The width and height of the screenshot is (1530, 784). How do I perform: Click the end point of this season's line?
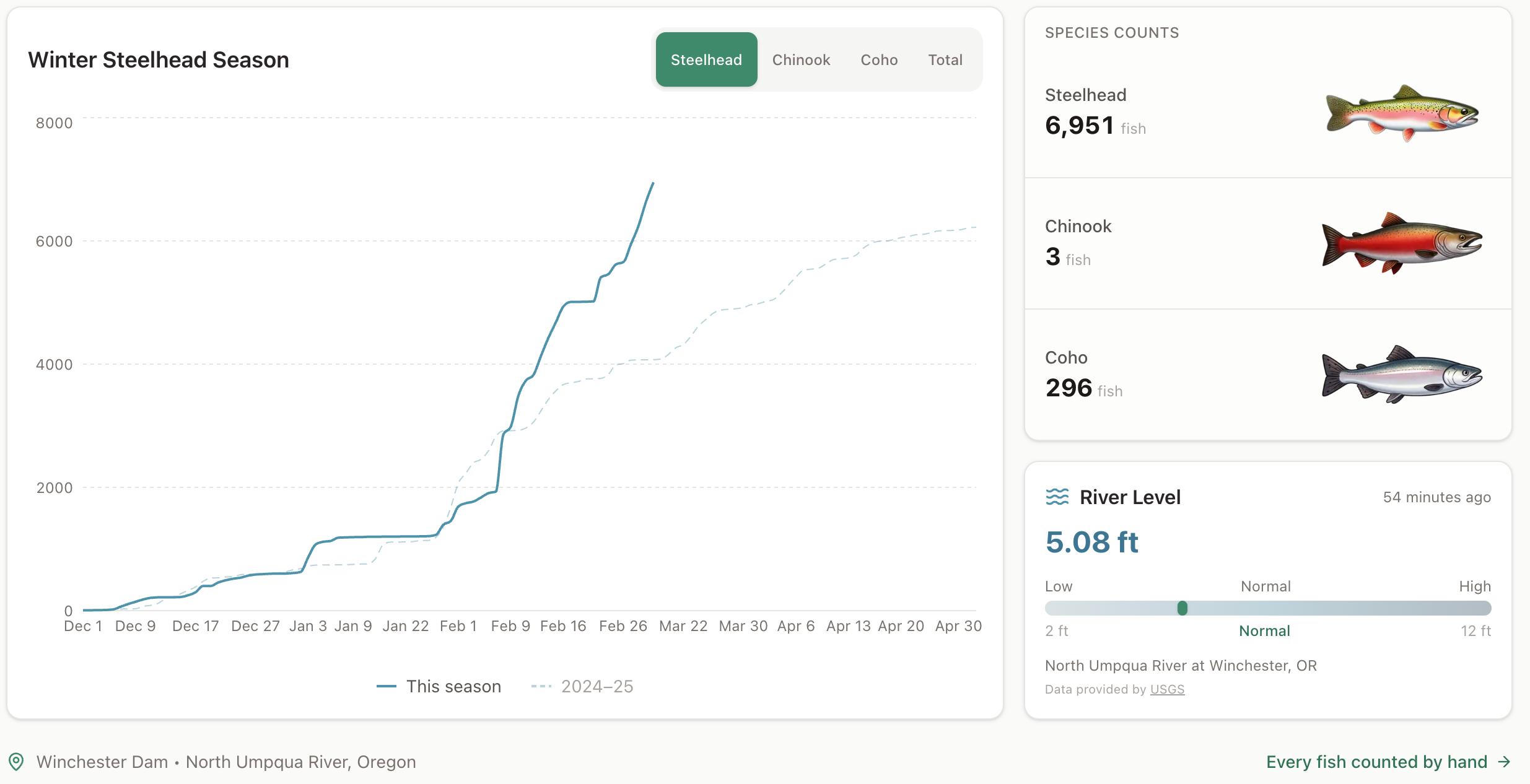[654, 183]
